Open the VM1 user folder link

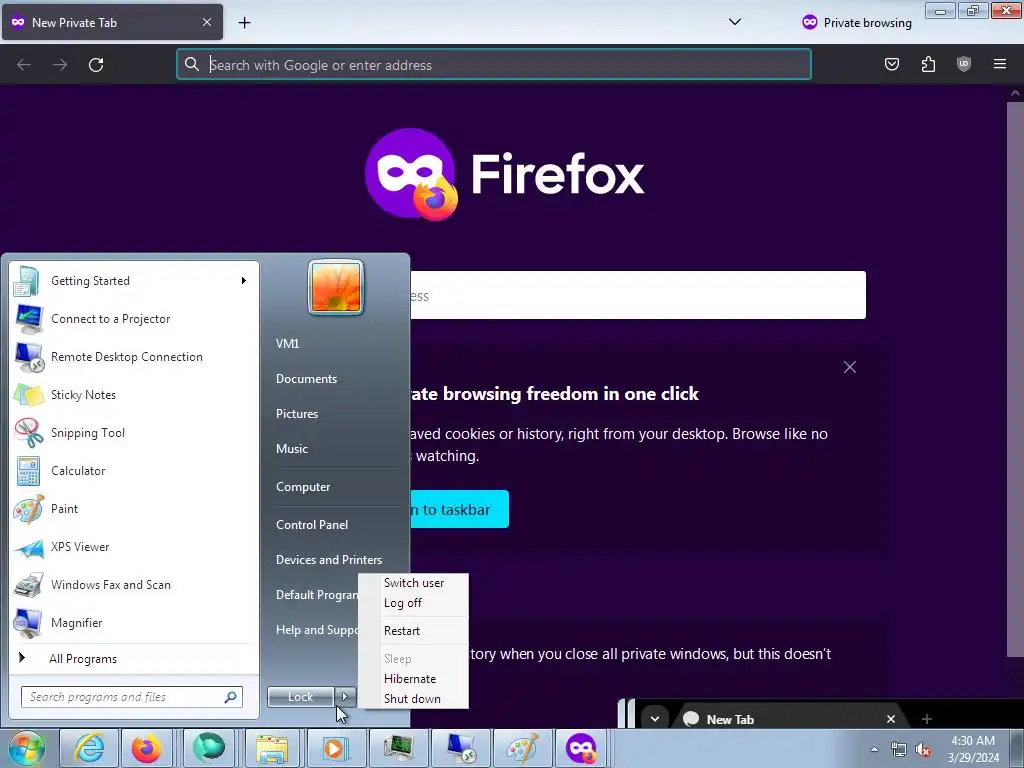coord(287,344)
